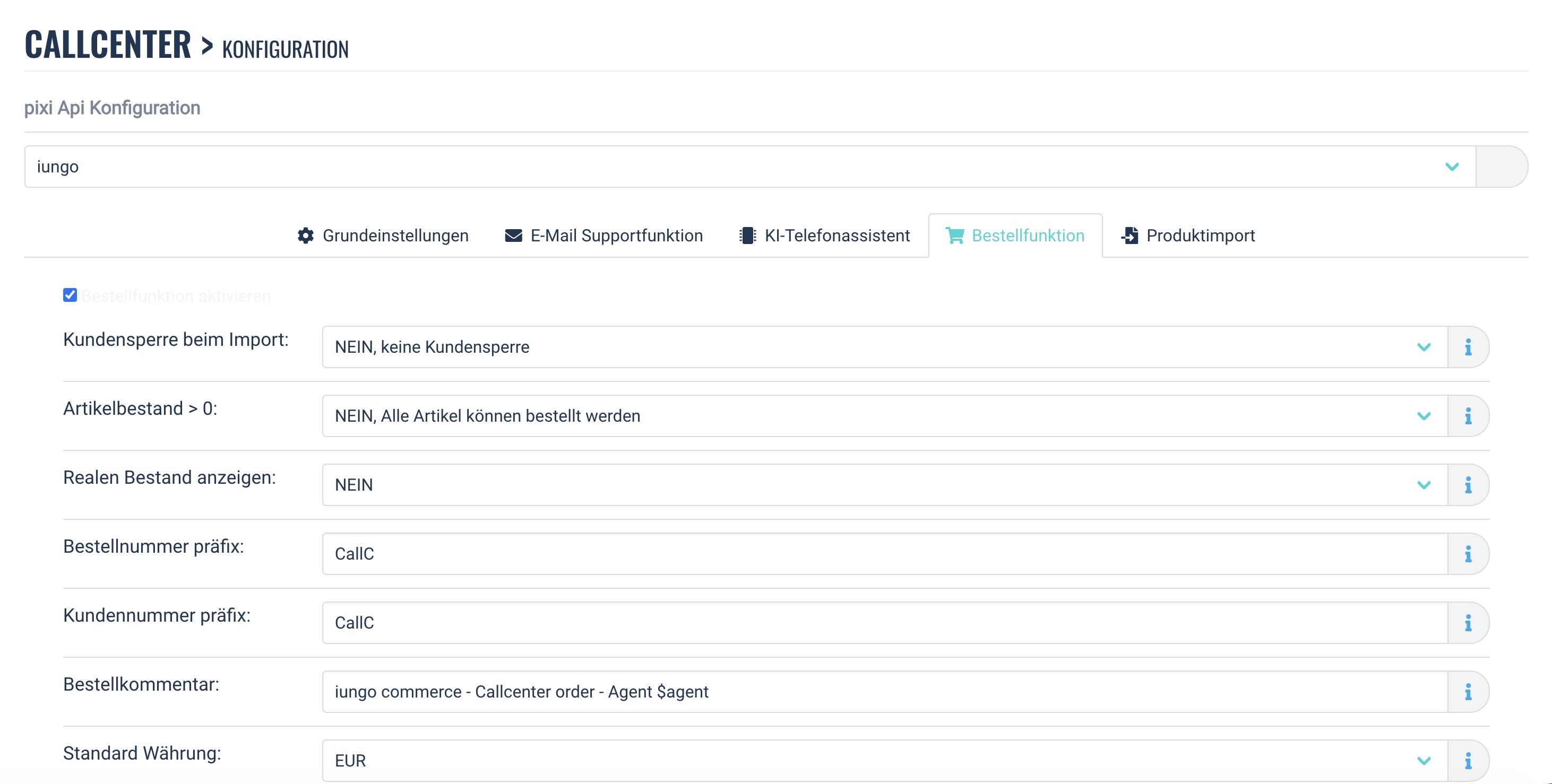The image size is (1552, 784).
Task: Click info icon beside Artikelbestand dropdown
Action: coord(1468,416)
